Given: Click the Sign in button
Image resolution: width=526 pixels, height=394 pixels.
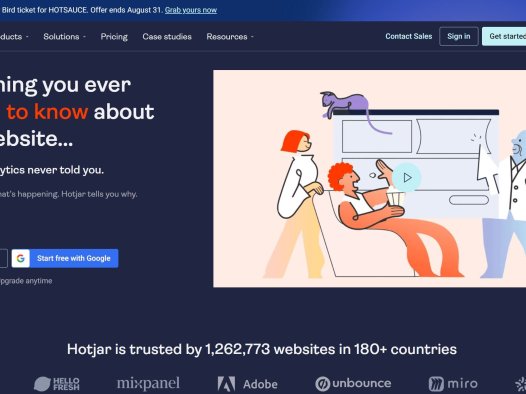Looking at the screenshot, I should click(x=459, y=36).
